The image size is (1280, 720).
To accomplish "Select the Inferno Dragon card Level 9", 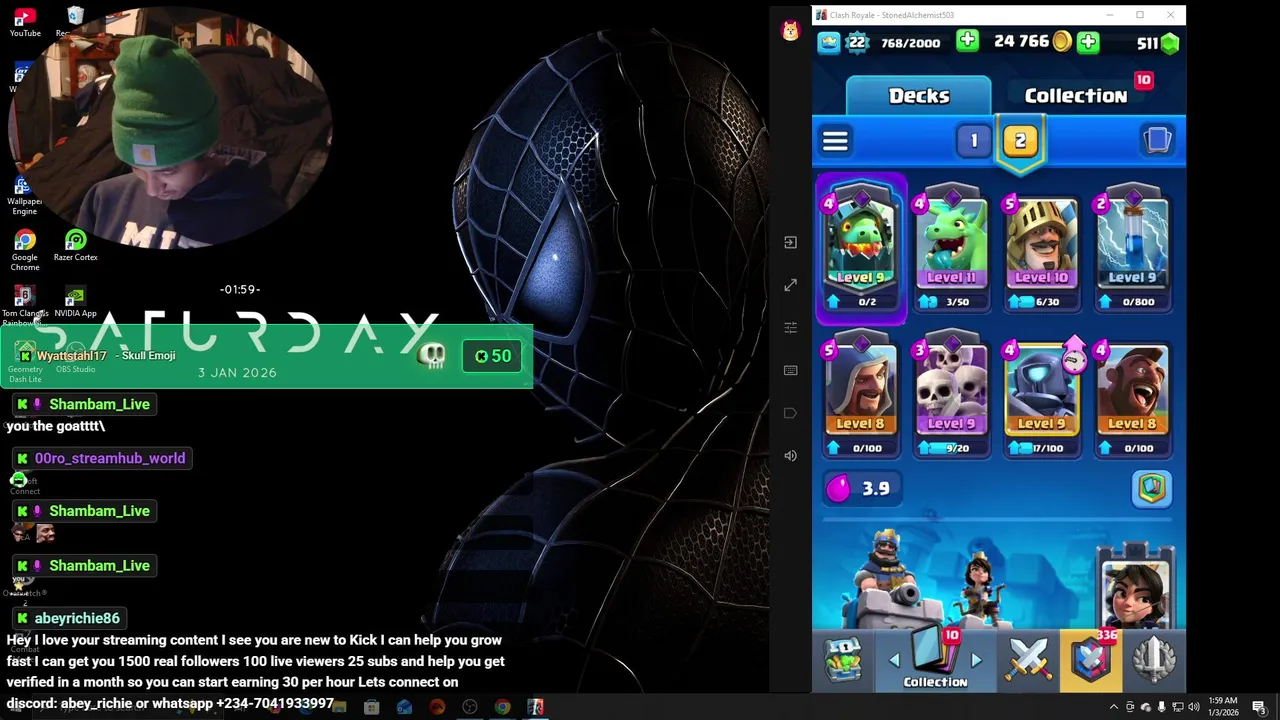I will (861, 249).
